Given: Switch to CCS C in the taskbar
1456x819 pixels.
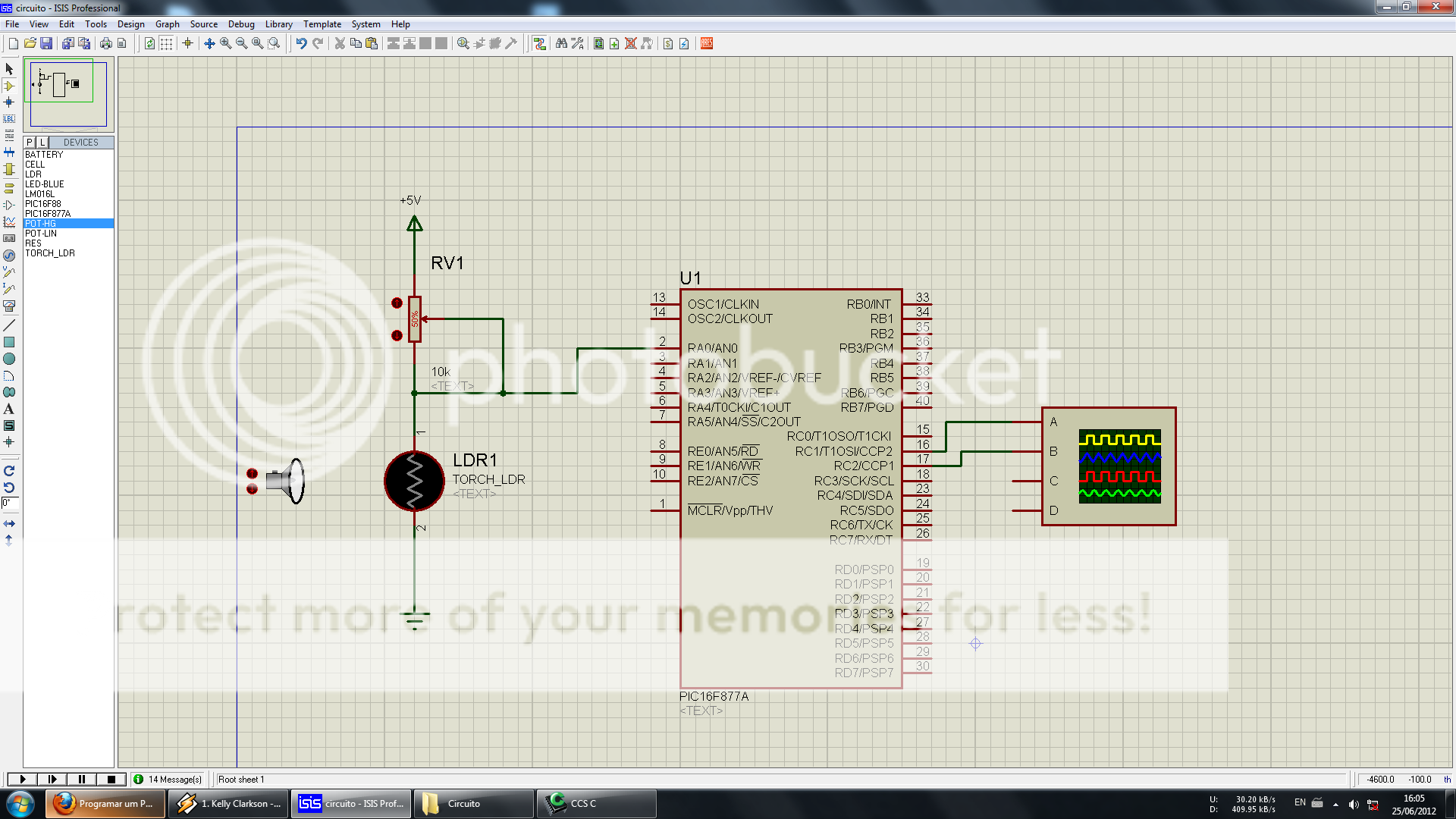Looking at the screenshot, I should click(596, 803).
